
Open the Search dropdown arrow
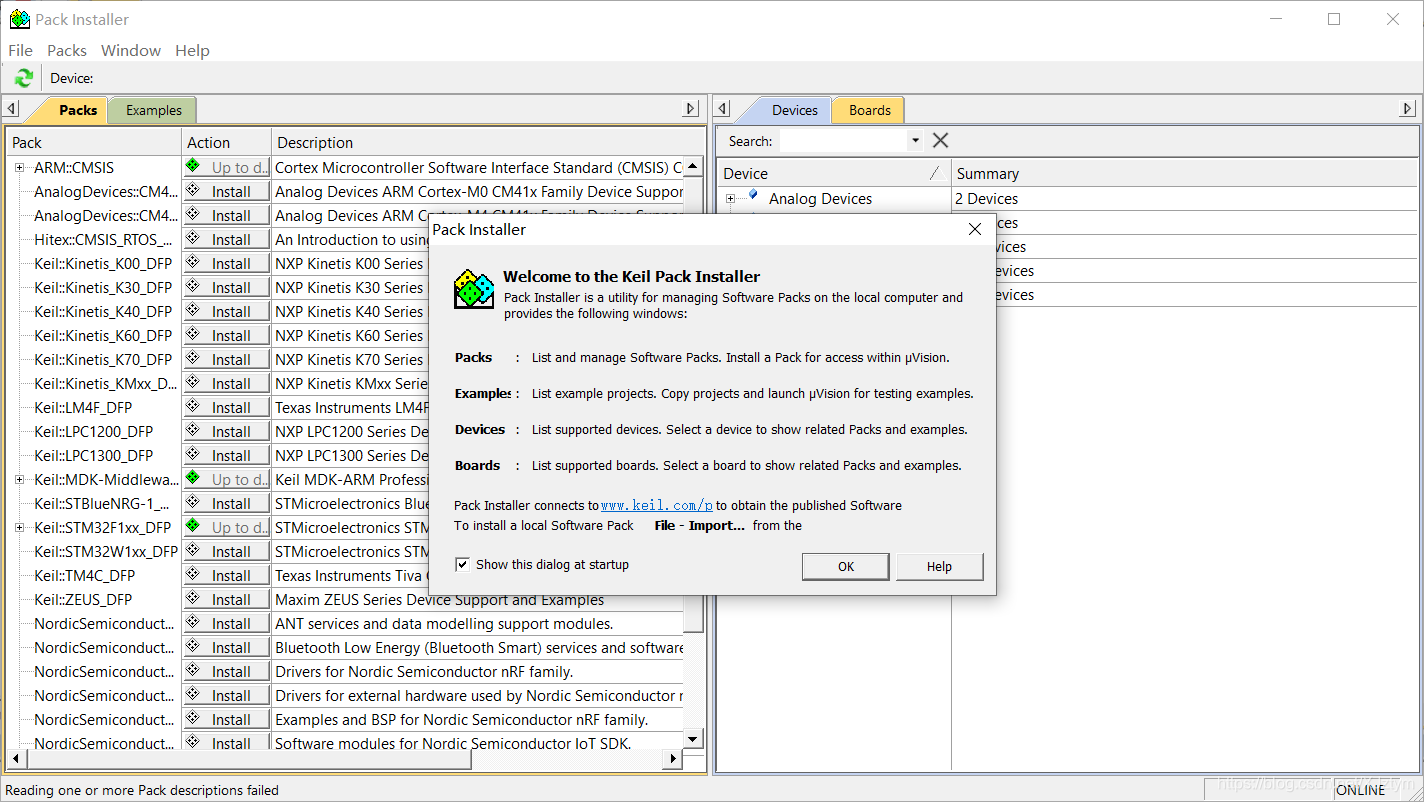(915, 141)
